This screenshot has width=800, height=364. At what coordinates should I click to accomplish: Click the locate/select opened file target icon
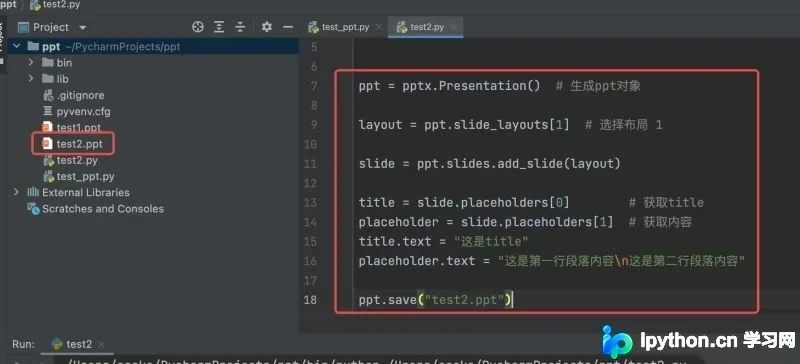[197, 27]
